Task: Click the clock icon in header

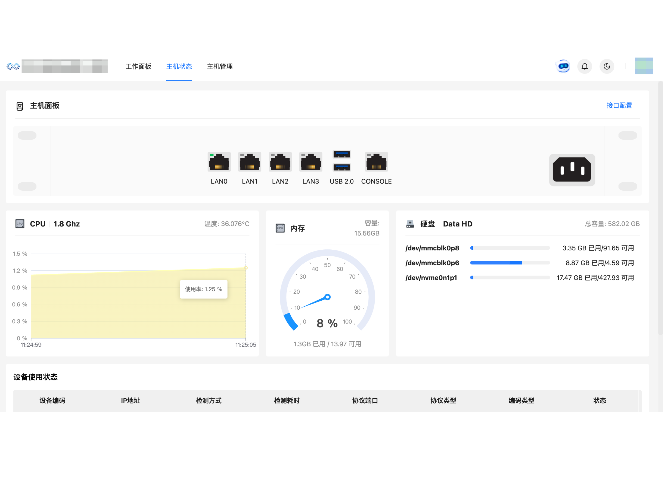Action: tap(607, 67)
